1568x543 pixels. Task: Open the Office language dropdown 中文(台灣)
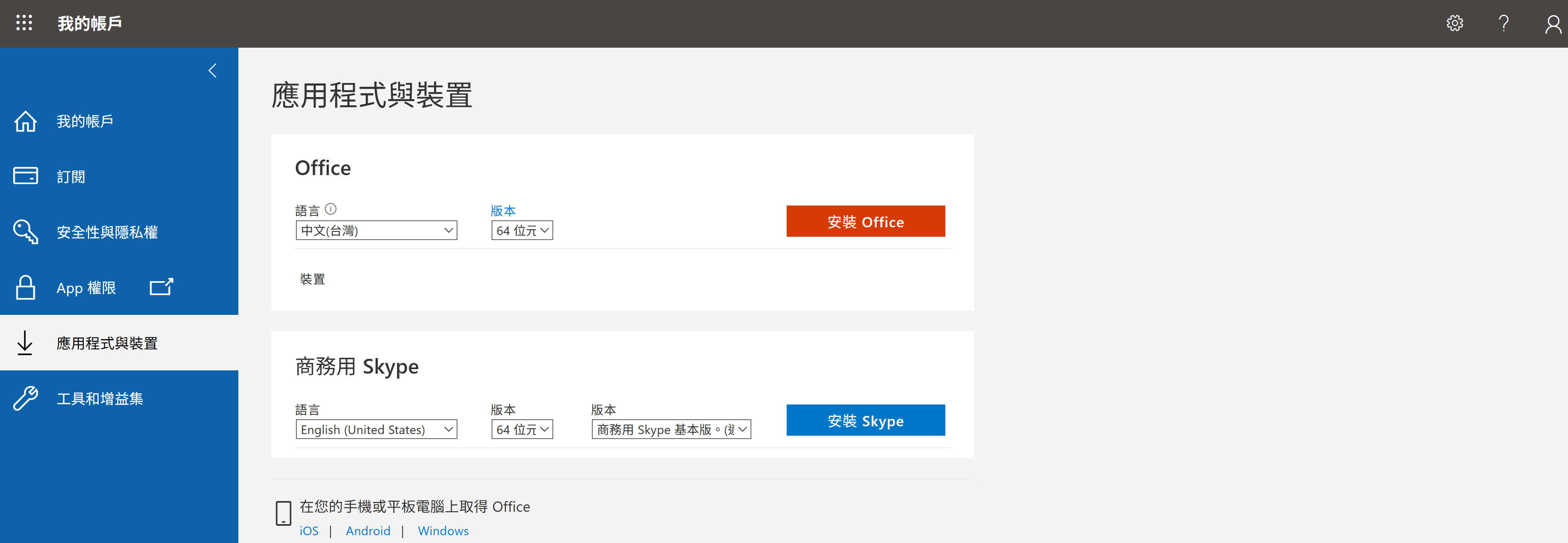click(376, 230)
